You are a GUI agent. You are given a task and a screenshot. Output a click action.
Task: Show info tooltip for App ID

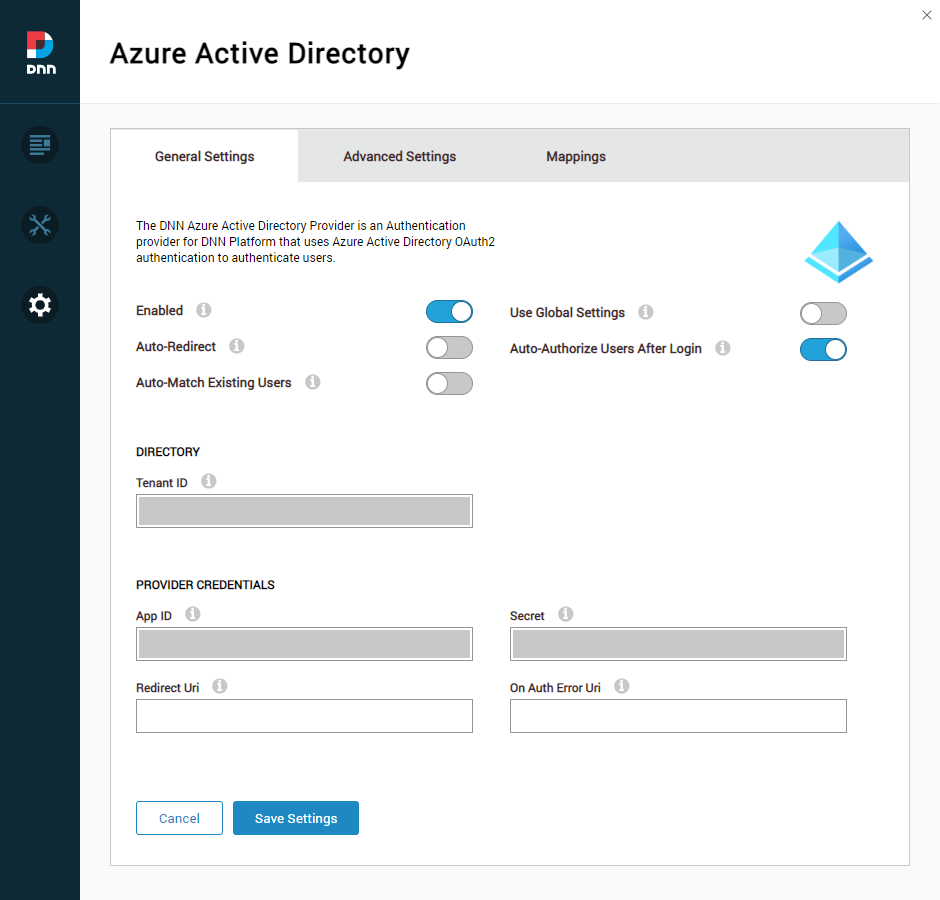[x=192, y=614]
